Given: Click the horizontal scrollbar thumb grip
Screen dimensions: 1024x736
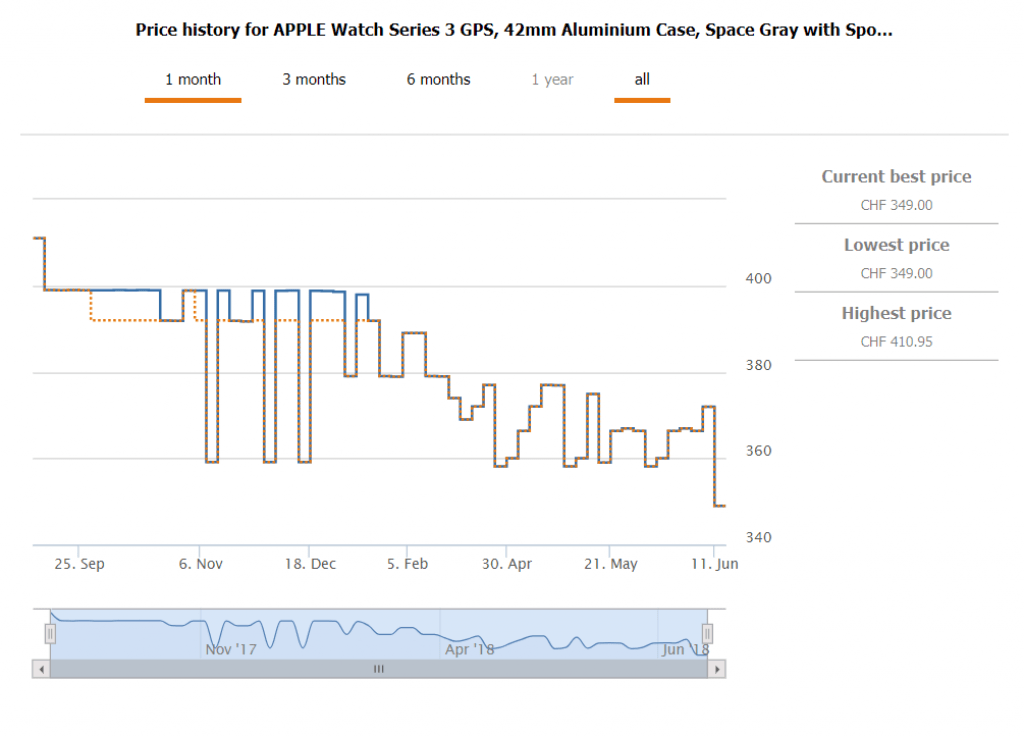Looking at the screenshot, I should tap(378, 669).
